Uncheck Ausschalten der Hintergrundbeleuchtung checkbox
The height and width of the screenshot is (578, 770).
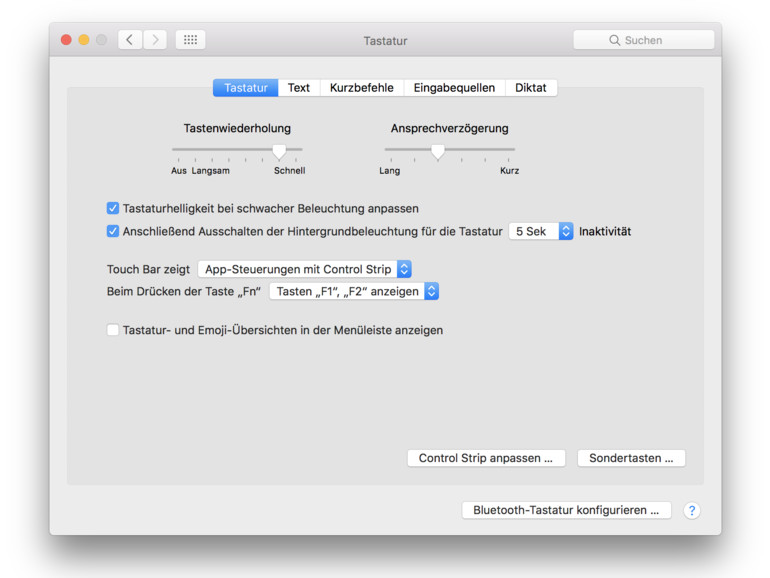coord(113,231)
